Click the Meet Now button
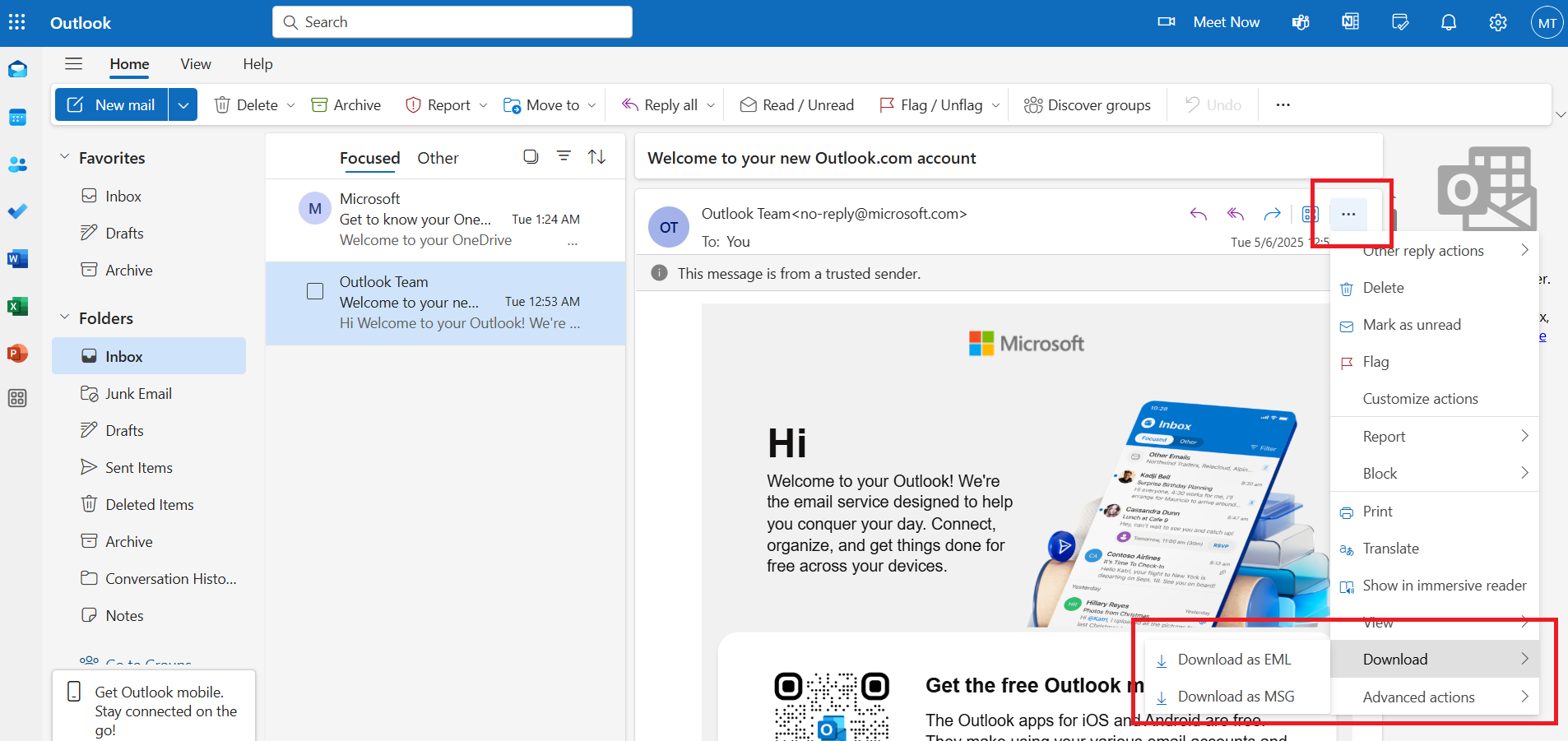Image resolution: width=1568 pixels, height=741 pixels. point(1208,22)
